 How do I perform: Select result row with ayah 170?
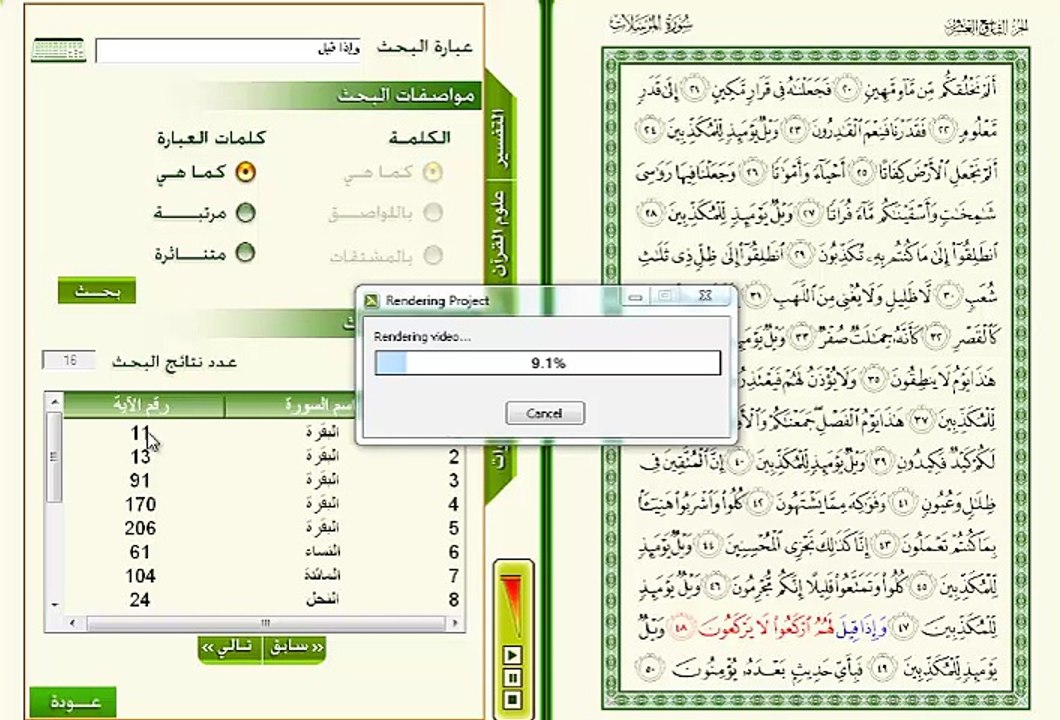pos(264,504)
